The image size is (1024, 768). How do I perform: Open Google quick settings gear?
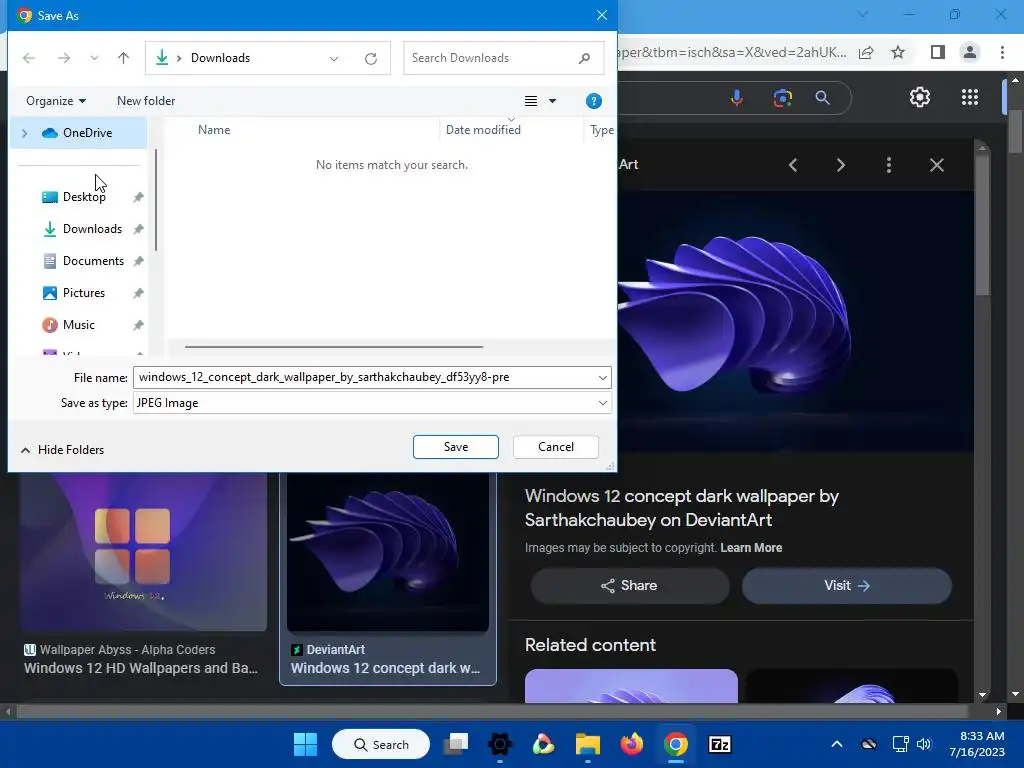920,97
